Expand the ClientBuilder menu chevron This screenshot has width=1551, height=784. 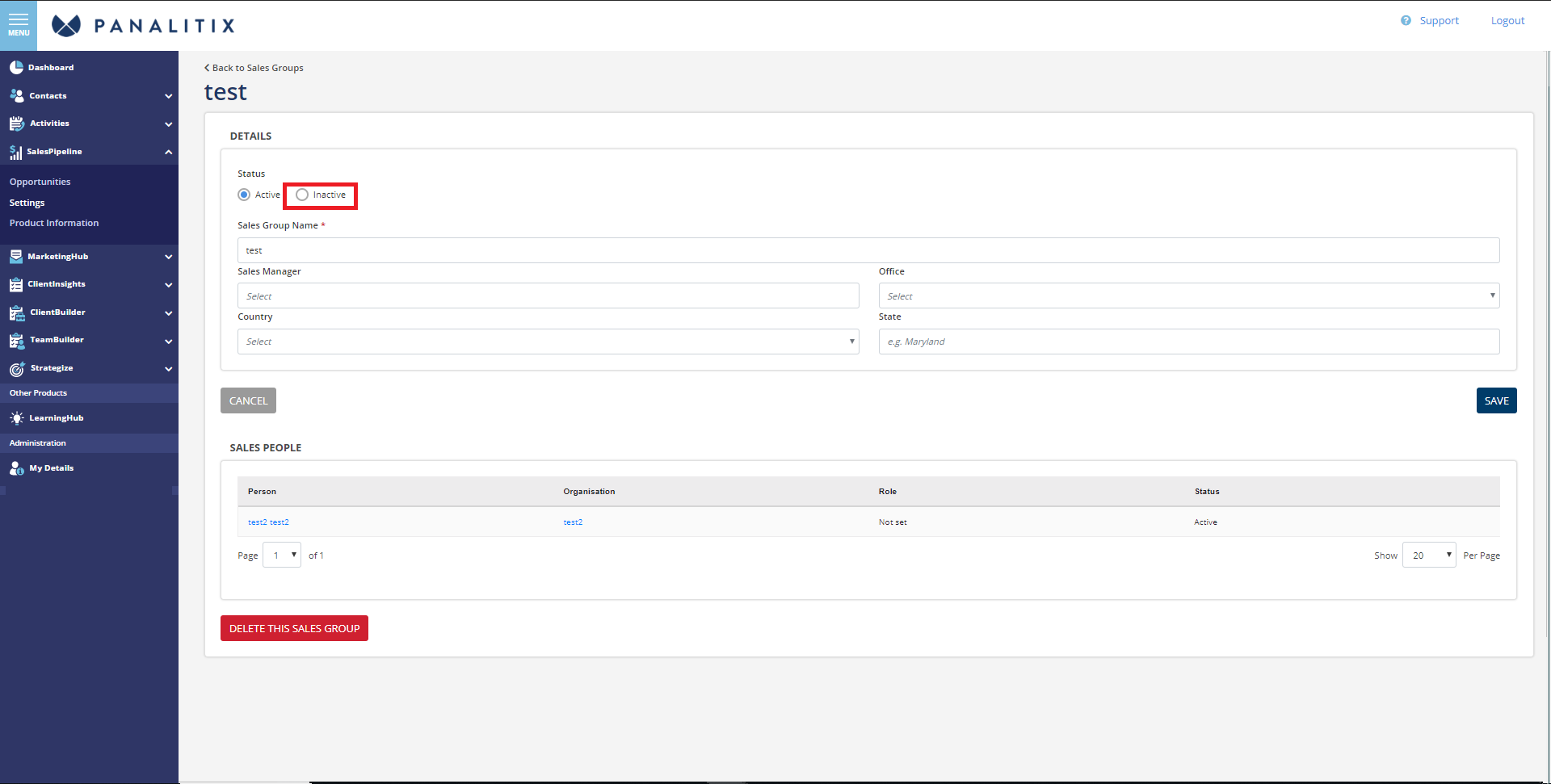coord(168,313)
